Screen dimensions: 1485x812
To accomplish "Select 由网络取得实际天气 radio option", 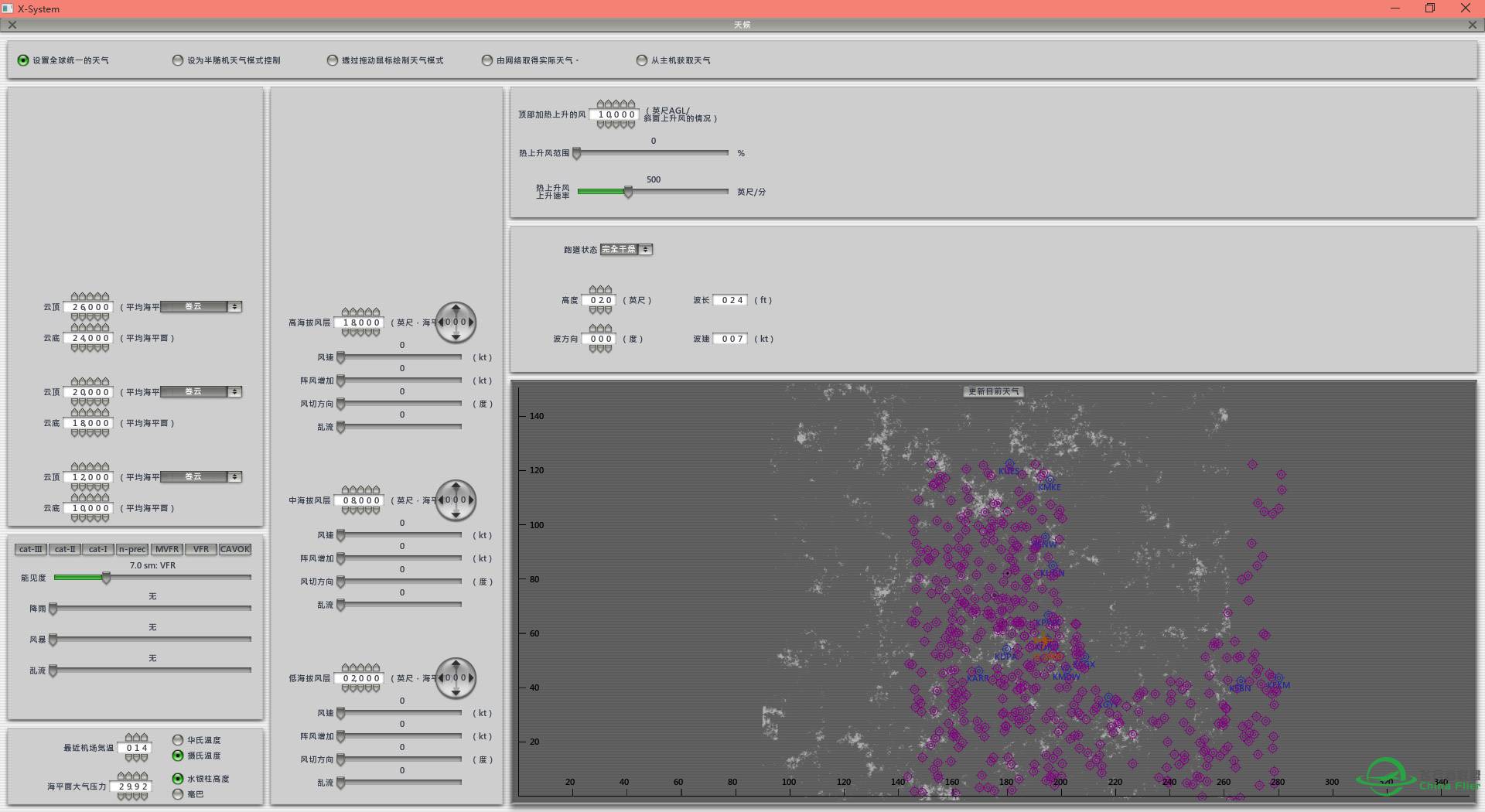I will tap(487, 60).
